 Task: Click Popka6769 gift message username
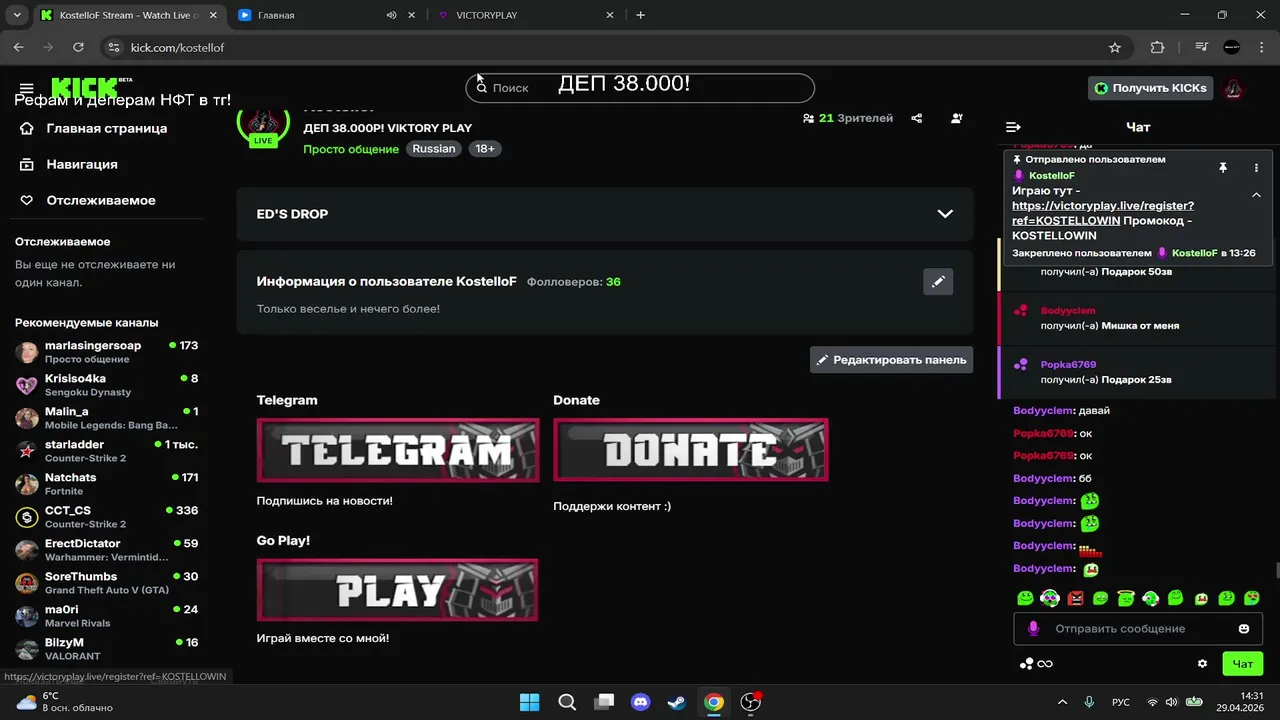pos(1068,365)
